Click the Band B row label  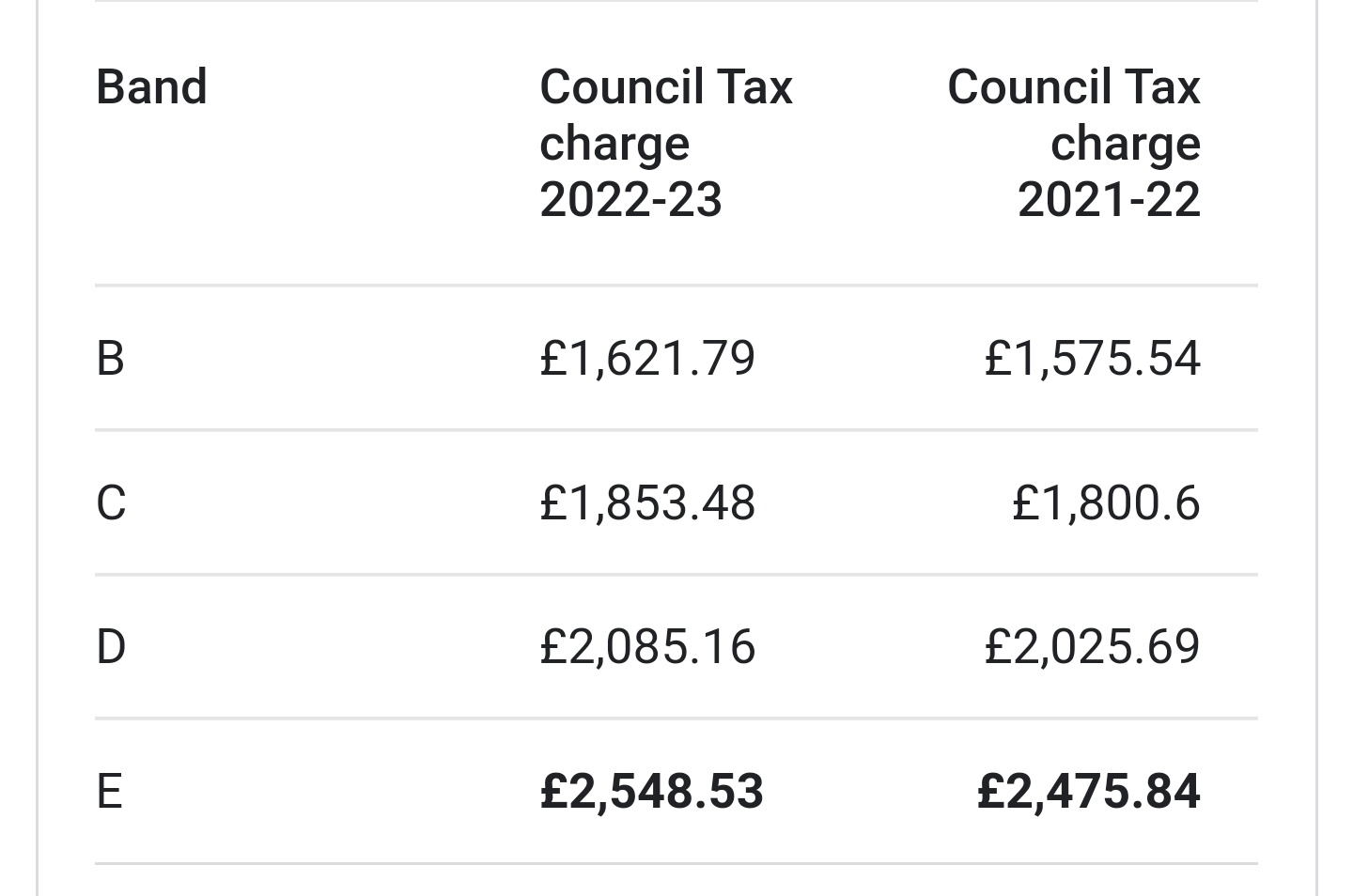click(110, 359)
